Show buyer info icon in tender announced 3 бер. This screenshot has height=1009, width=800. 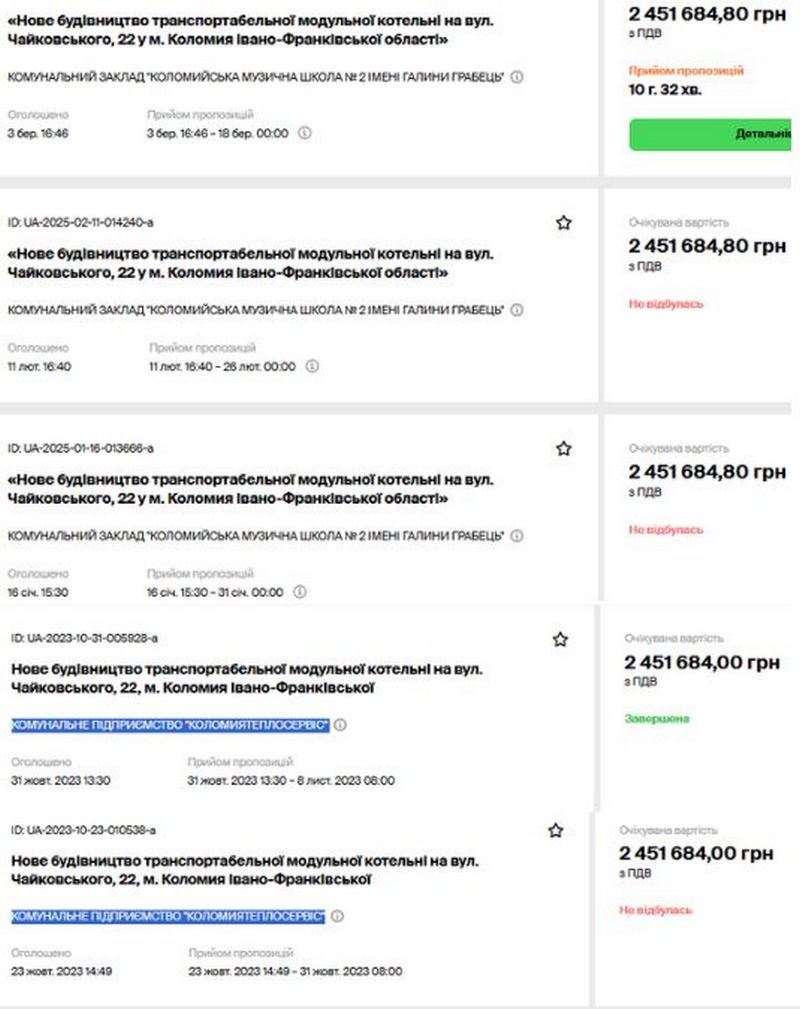[517, 77]
